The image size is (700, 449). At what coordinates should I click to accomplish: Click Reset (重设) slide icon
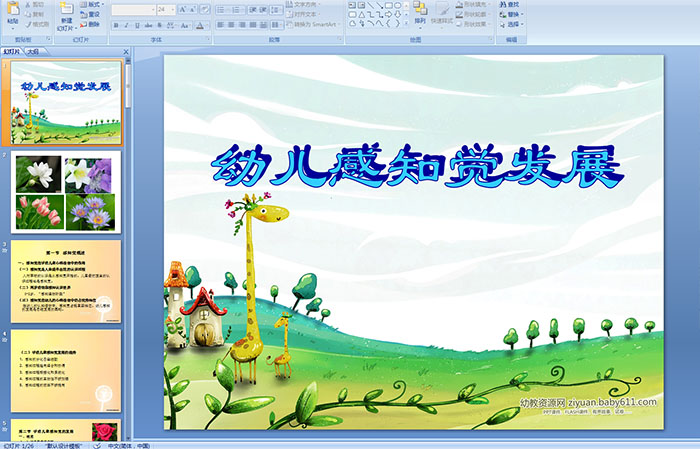(x=83, y=14)
